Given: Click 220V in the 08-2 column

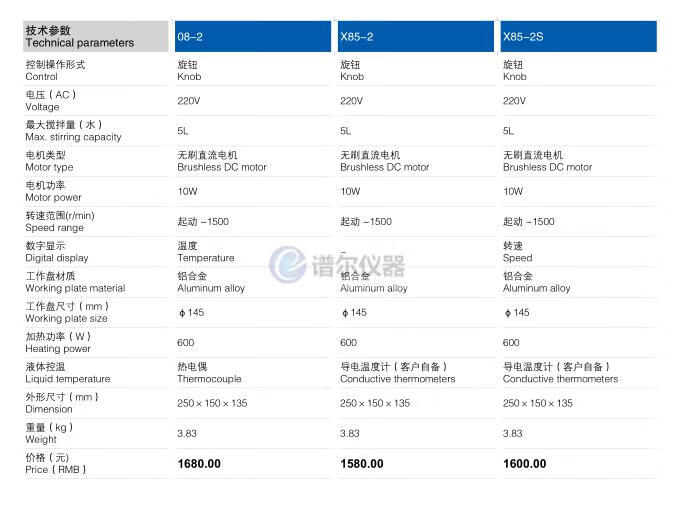Looking at the screenshot, I should click(188, 101).
